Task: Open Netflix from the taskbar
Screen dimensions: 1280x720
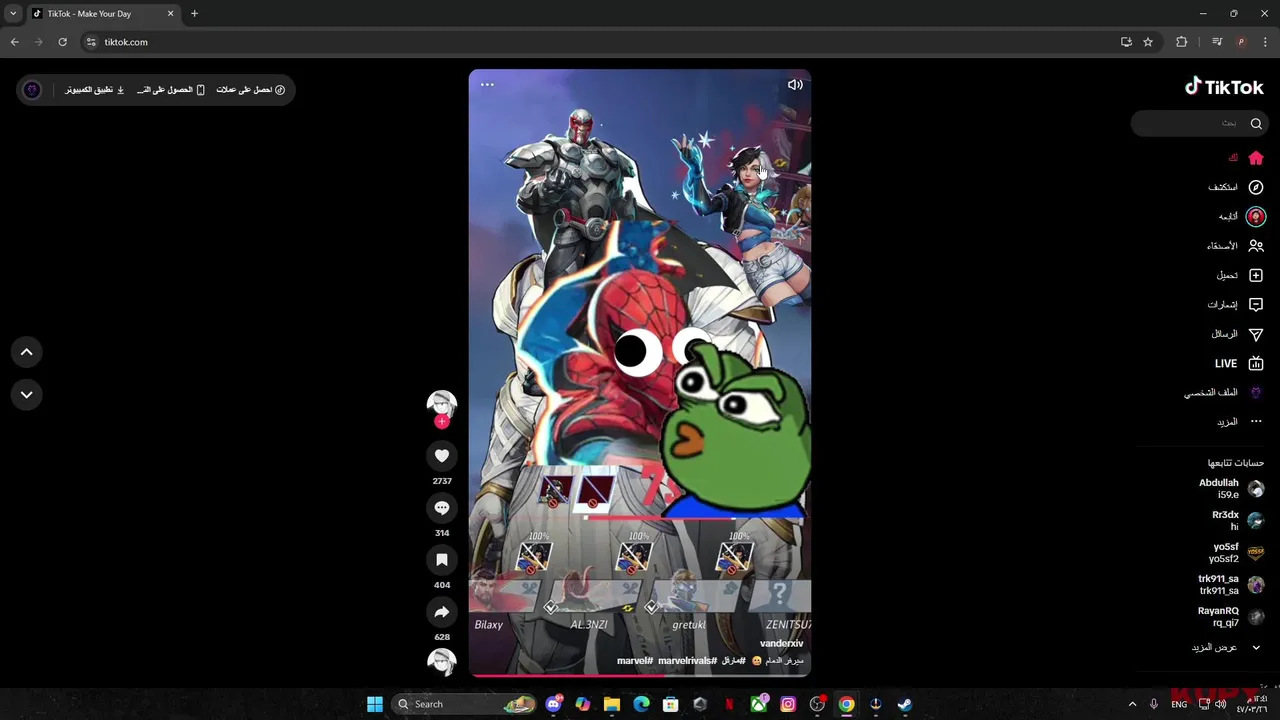Action: (729, 704)
